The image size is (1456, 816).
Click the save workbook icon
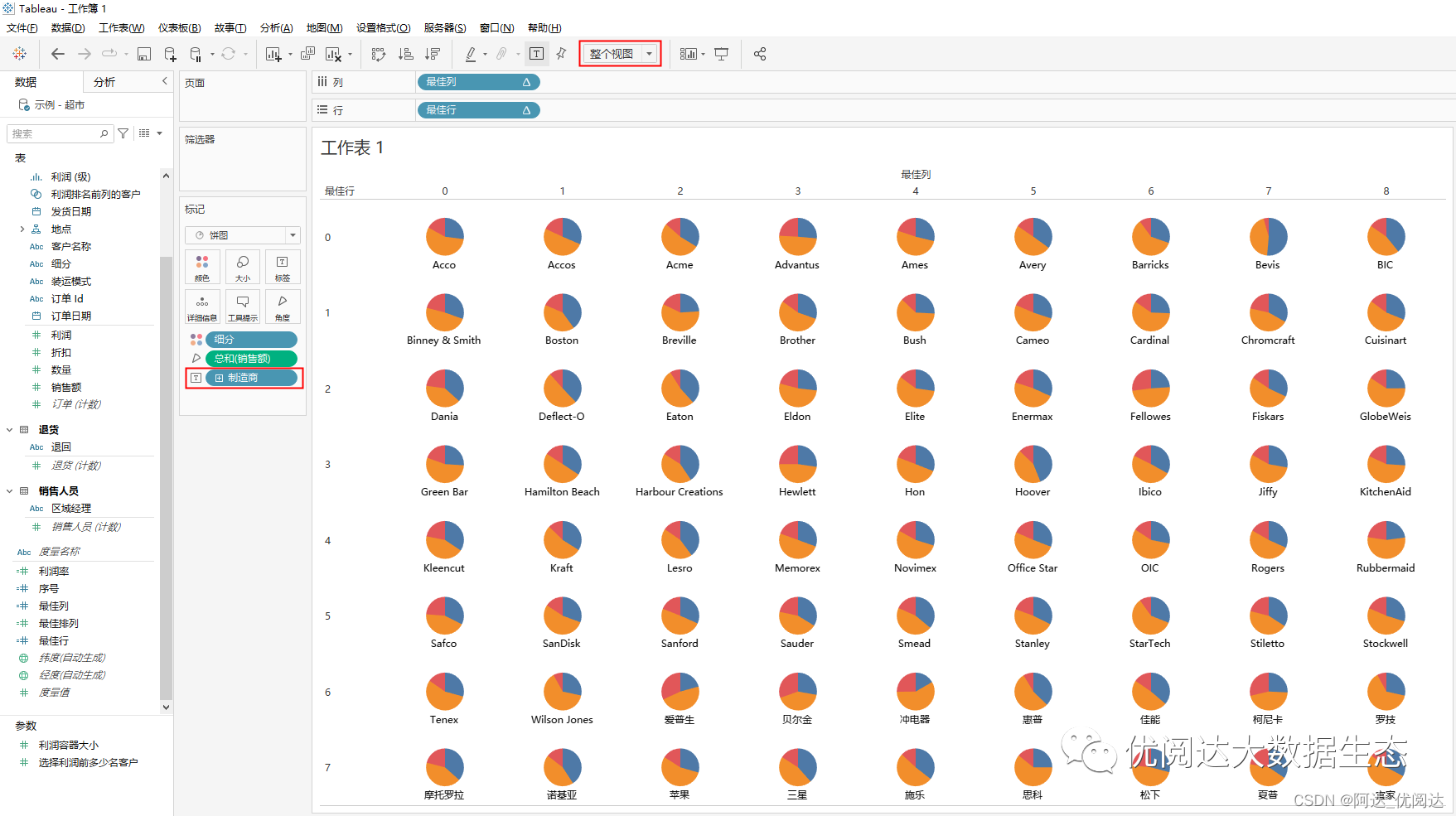click(x=144, y=54)
